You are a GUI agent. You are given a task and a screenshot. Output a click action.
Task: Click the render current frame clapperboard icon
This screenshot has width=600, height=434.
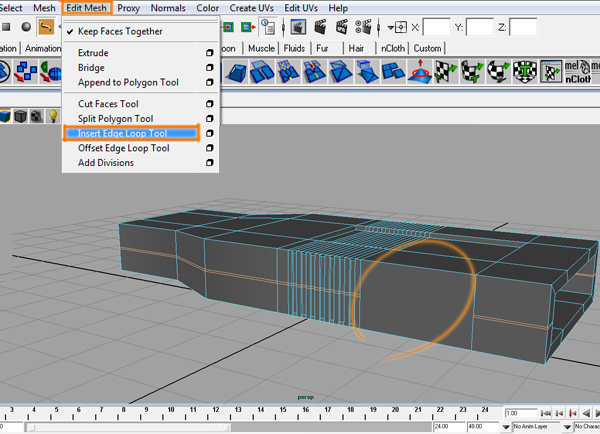(x=320, y=27)
